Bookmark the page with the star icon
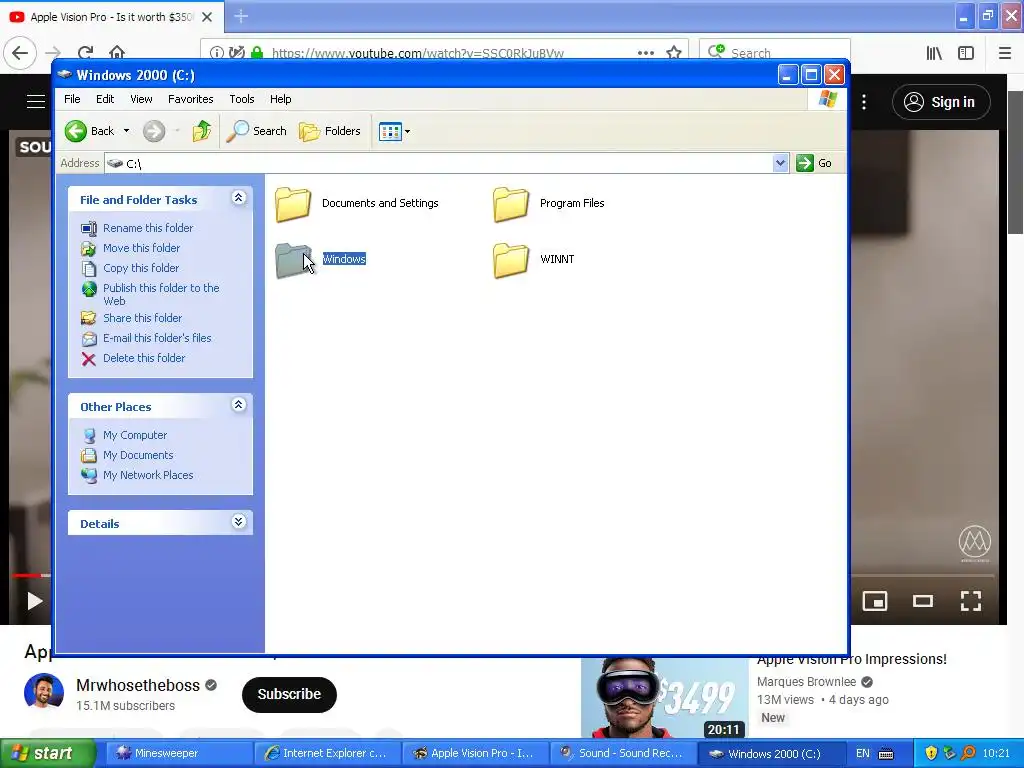This screenshot has width=1024, height=768. pyautogui.click(x=673, y=53)
